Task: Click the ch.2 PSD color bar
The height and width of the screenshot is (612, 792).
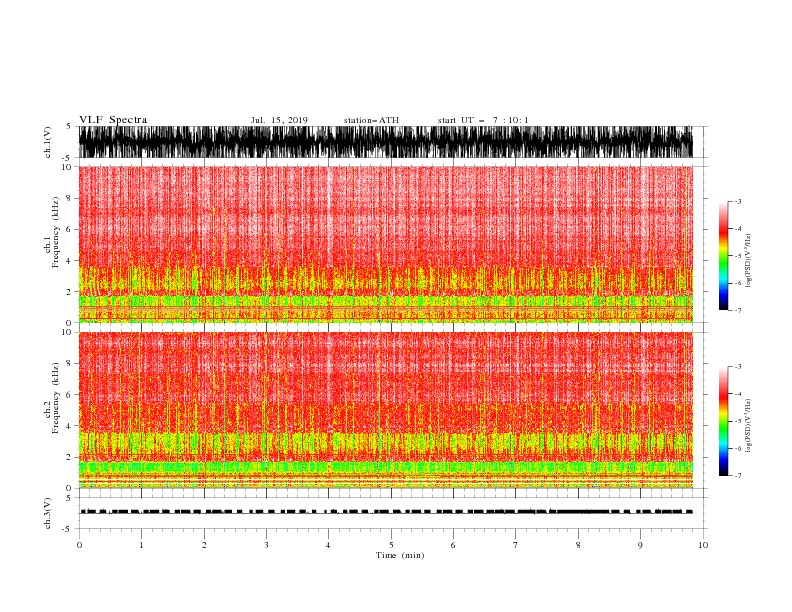Action: click(x=723, y=421)
